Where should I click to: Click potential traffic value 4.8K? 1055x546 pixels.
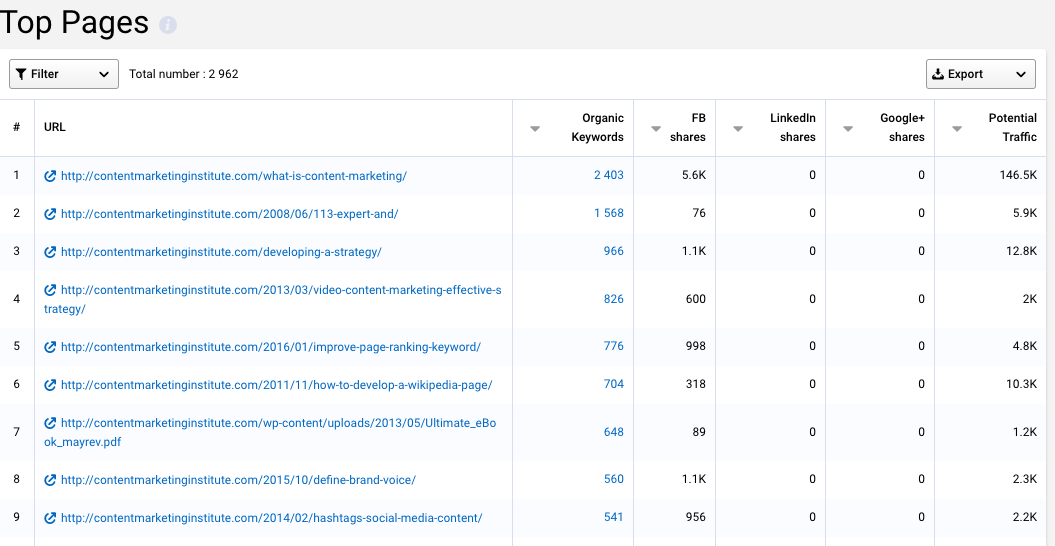(x=1025, y=346)
